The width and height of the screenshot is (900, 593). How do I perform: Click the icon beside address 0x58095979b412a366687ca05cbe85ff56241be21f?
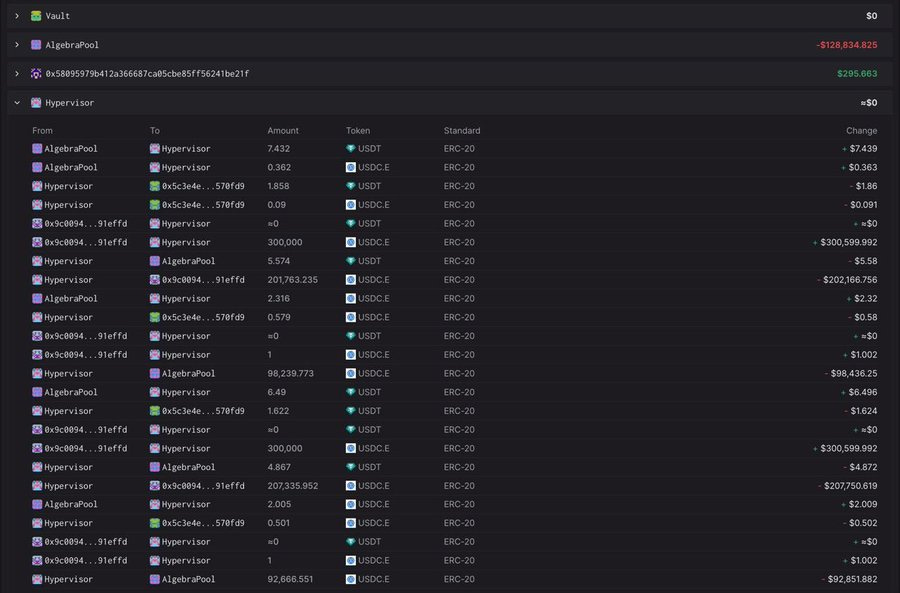[36, 73]
